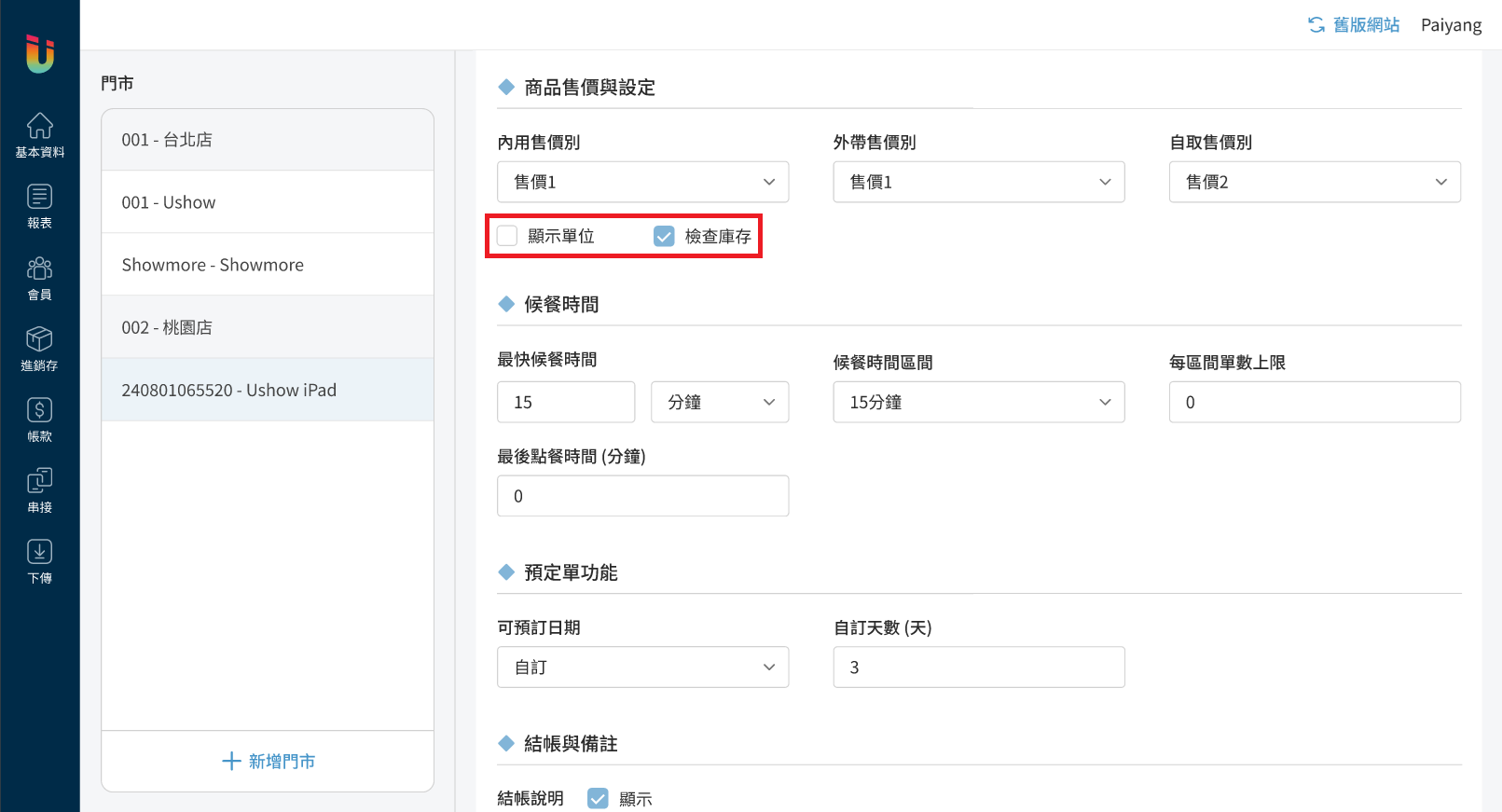This screenshot has height=812, width=1502.
Task: Select the Showmore - Showmore store
Action: [x=267, y=265]
